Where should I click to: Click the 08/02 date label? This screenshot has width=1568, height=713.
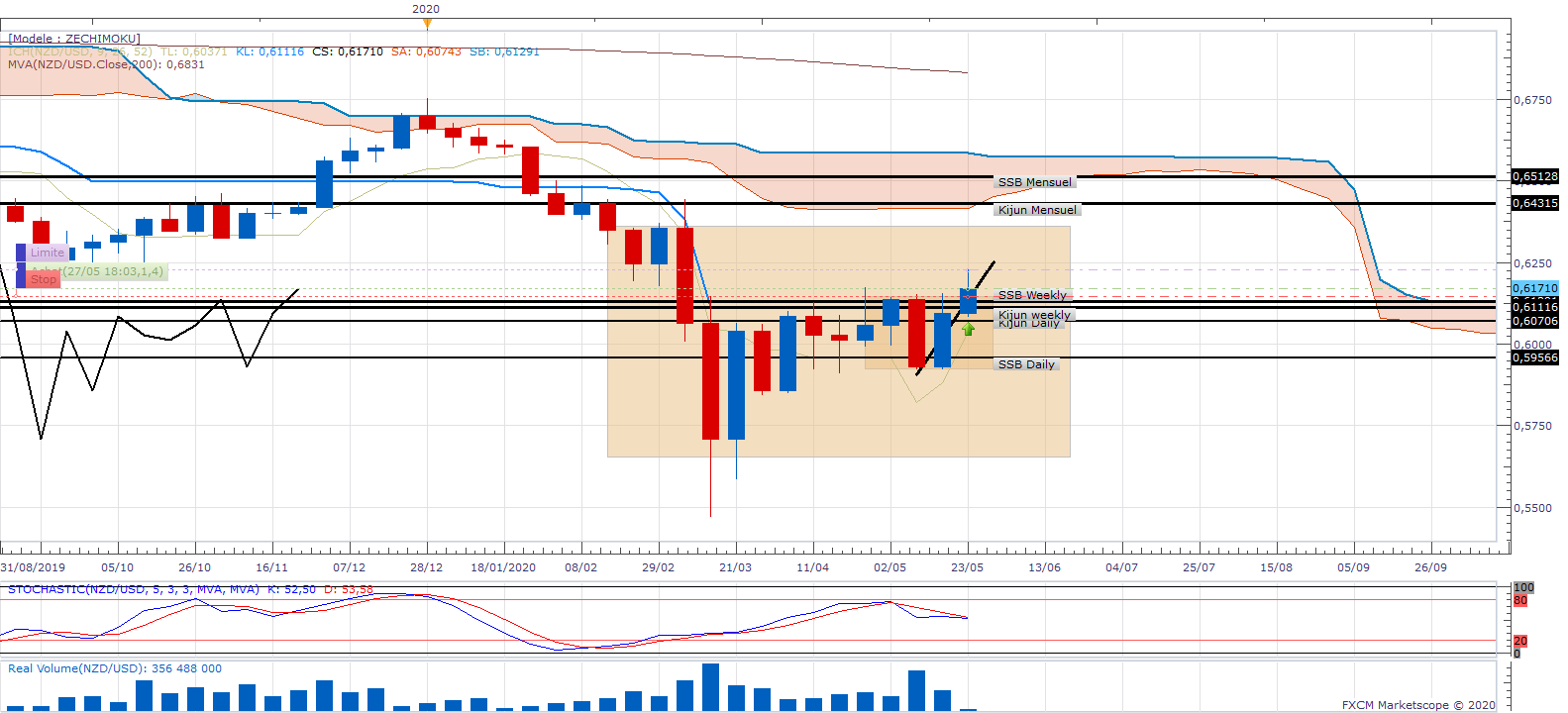click(581, 567)
